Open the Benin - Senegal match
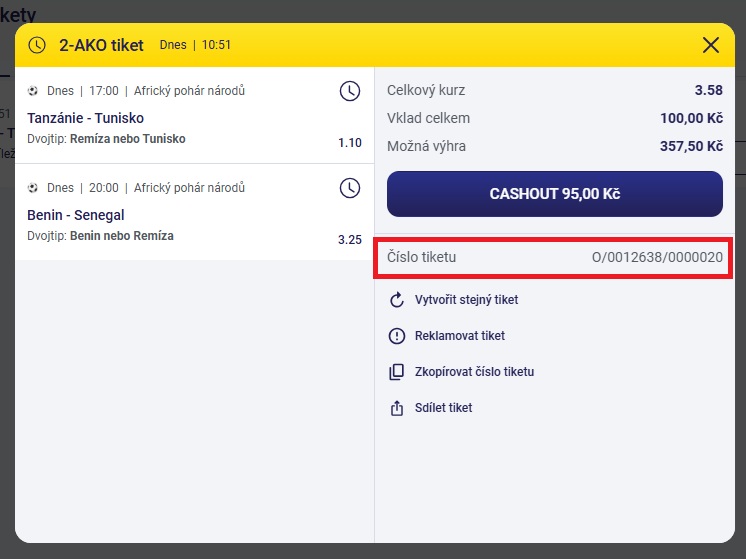This screenshot has height=559, width=746. coord(76,215)
